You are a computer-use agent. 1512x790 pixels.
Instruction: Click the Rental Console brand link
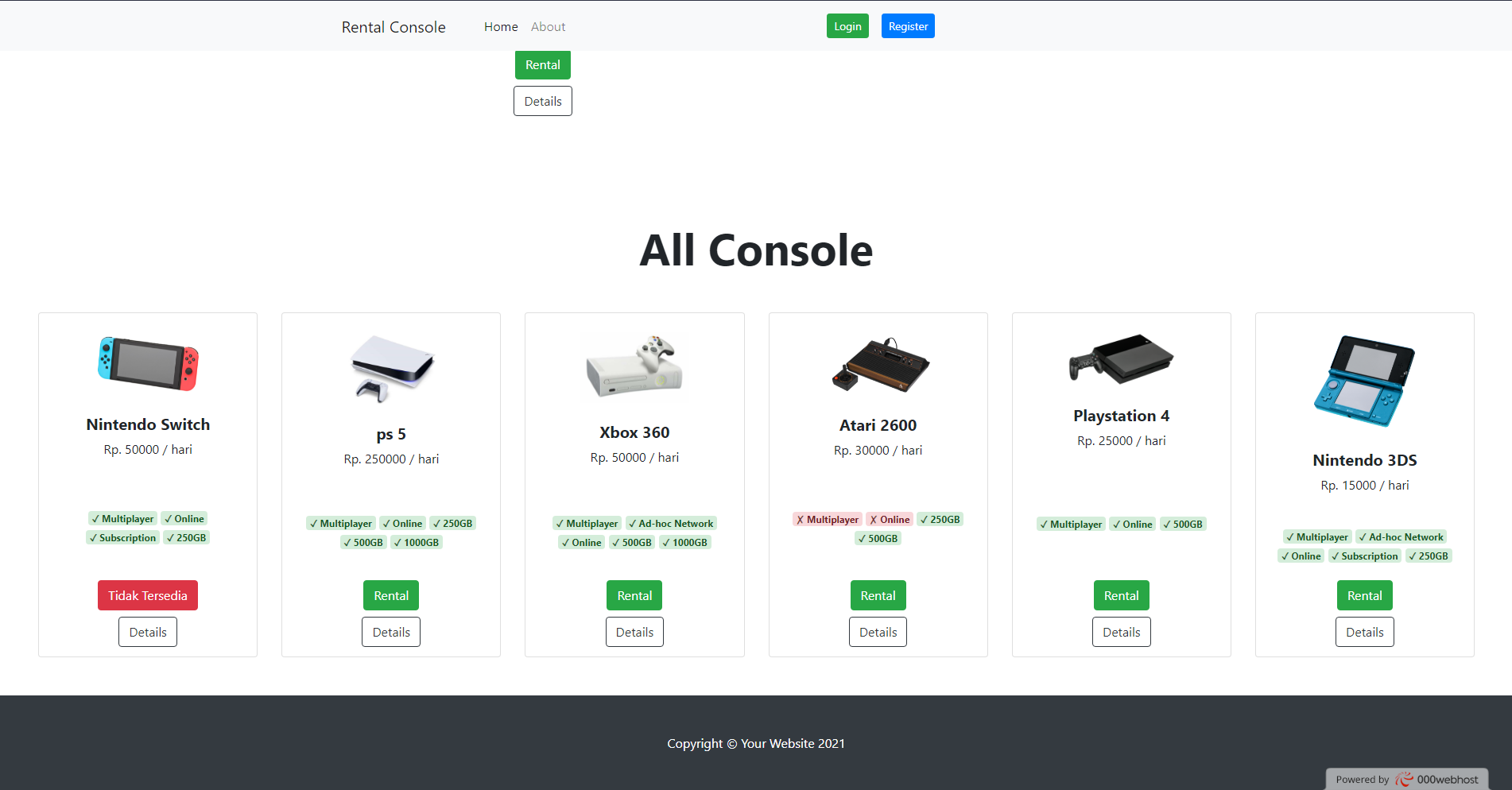click(x=394, y=27)
